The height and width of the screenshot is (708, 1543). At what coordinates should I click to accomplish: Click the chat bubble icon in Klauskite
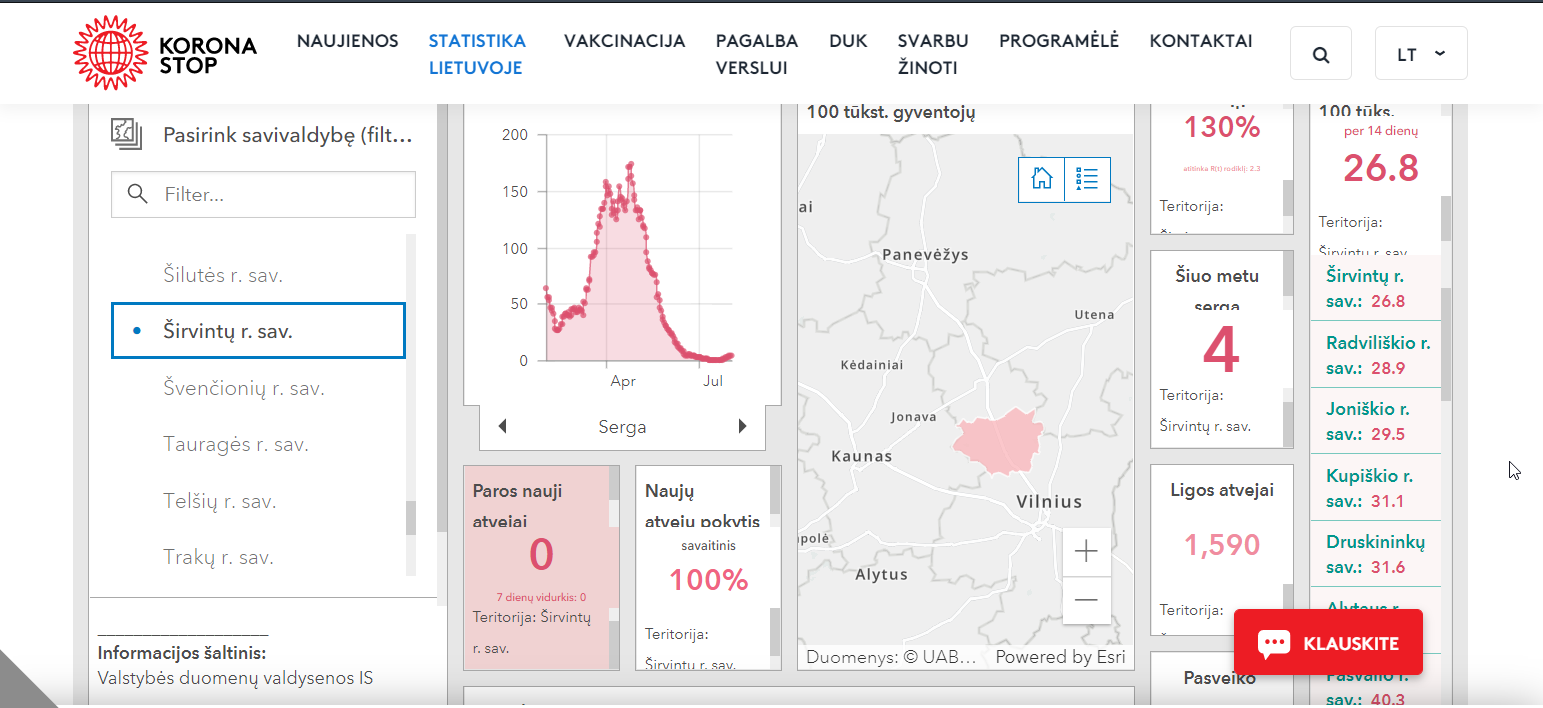click(1274, 643)
